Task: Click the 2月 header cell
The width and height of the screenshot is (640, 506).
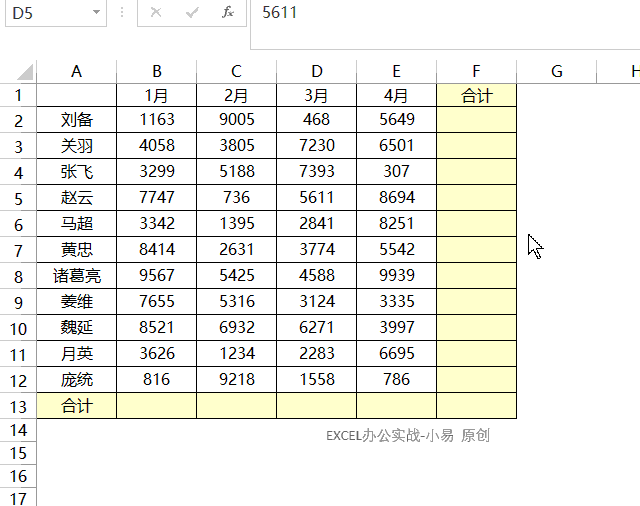Action: [x=236, y=95]
